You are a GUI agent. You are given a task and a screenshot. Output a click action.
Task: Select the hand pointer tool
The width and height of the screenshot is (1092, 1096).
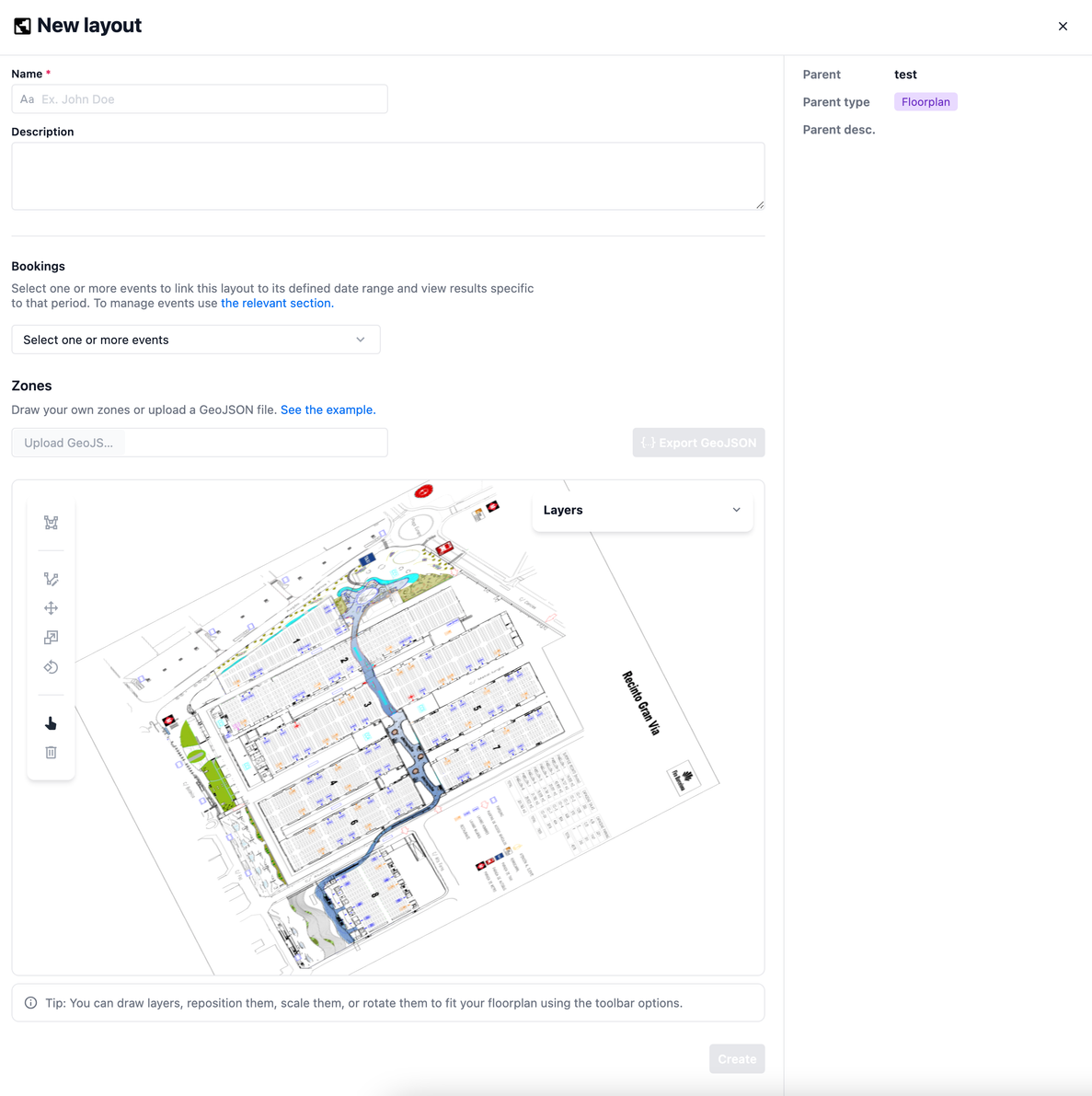[51, 723]
